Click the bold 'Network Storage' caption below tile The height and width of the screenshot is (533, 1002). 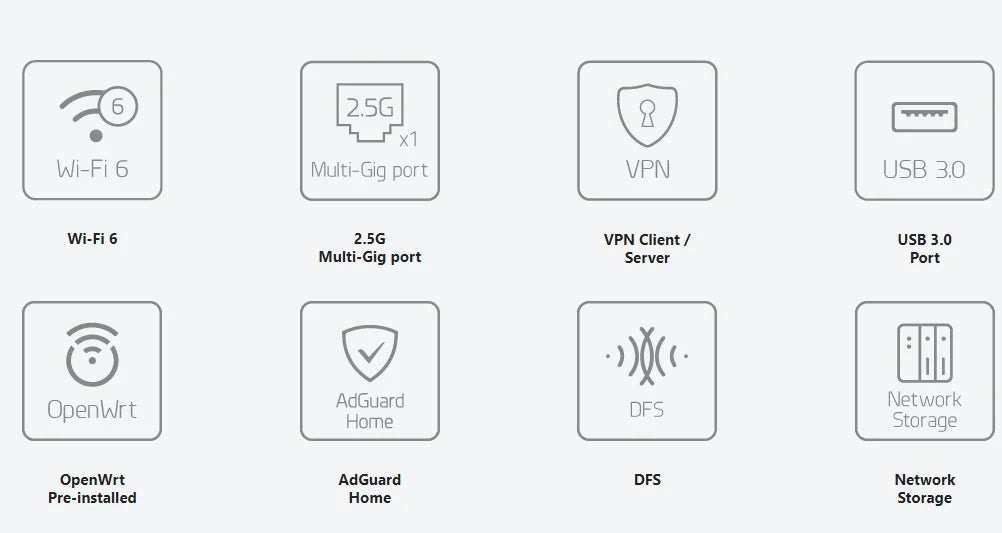tap(924, 489)
